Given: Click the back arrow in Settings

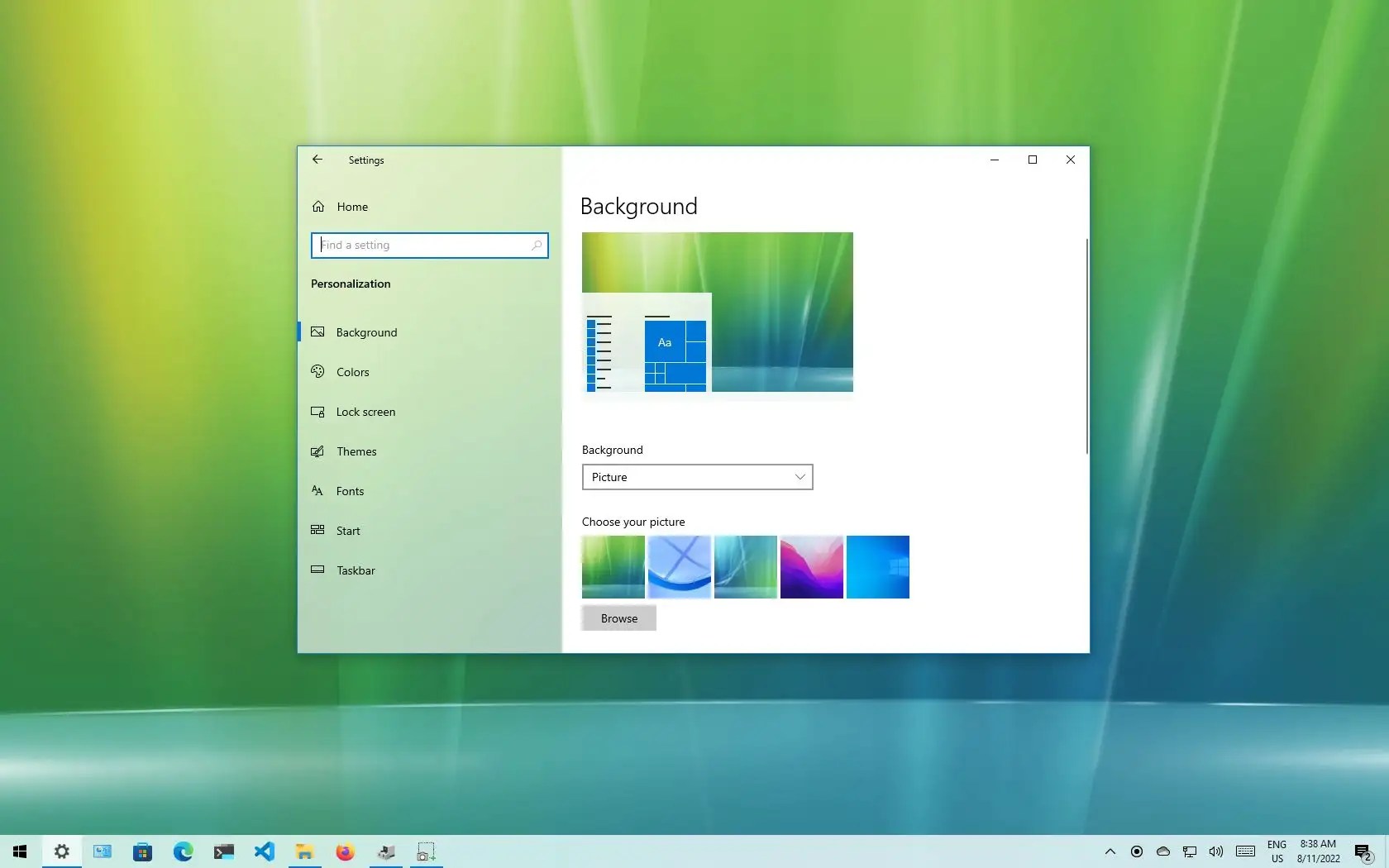Looking at the screenshot, I should pyautogui.click(x=317, y=160).
